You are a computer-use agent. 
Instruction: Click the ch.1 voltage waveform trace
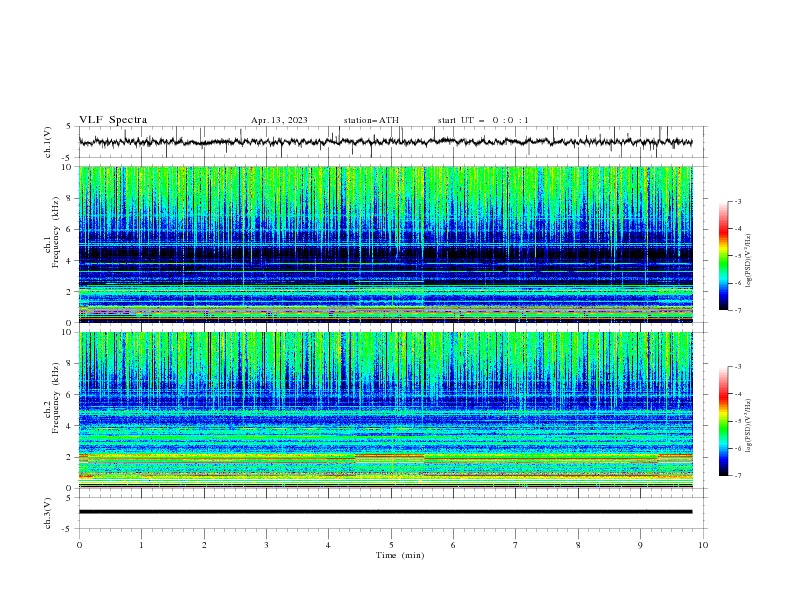[x=385, y=142]
